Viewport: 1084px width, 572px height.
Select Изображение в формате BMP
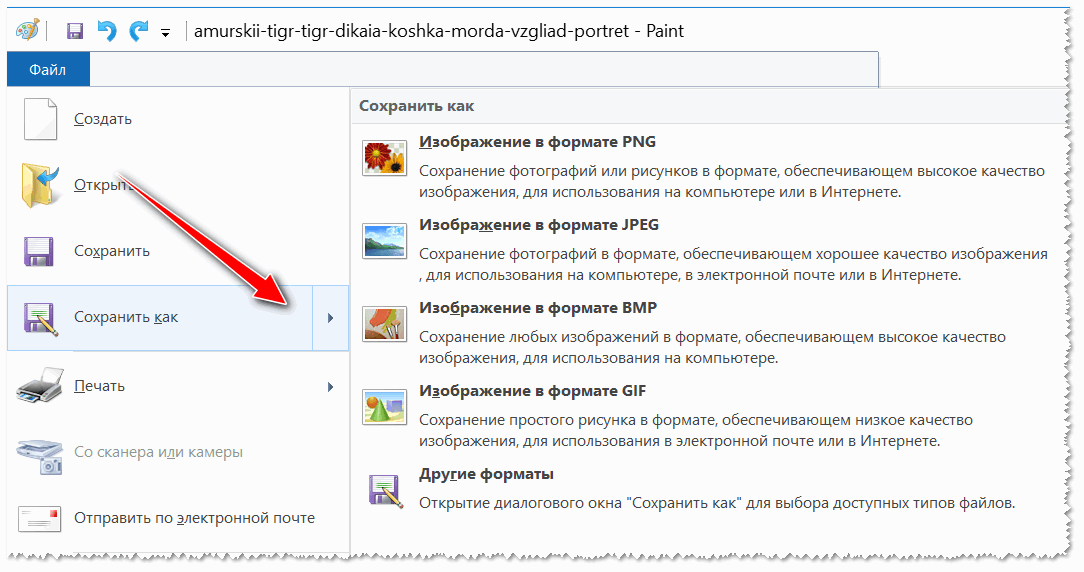tap(538, 308)
